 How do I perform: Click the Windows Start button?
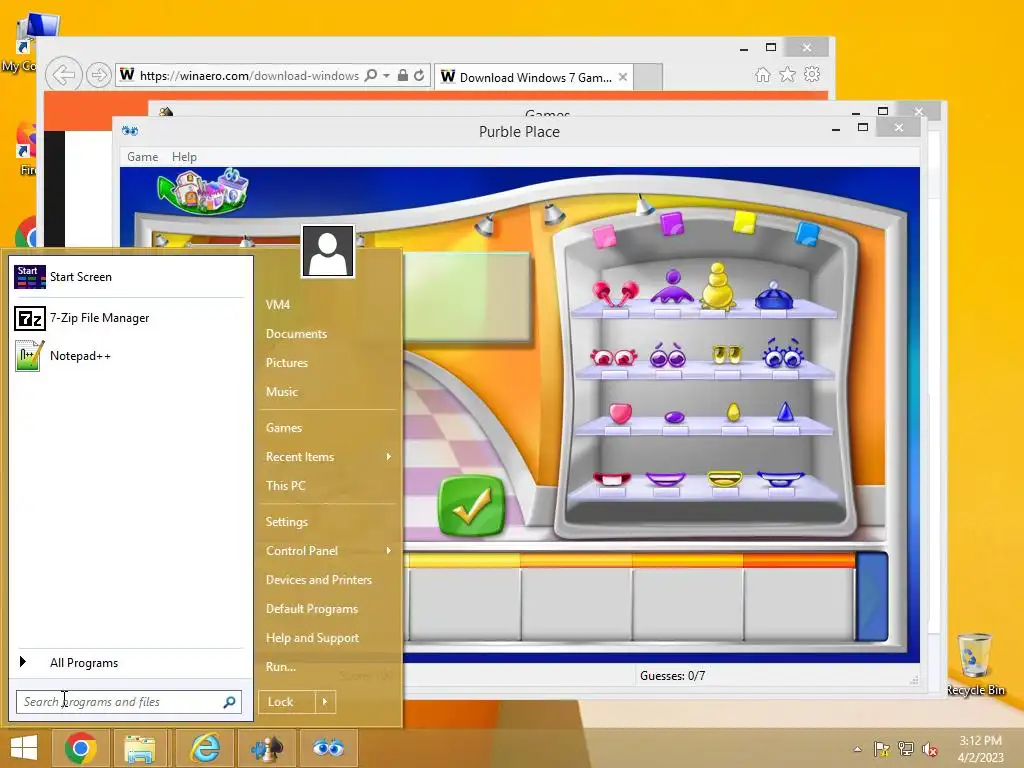[x=24, y=748]
